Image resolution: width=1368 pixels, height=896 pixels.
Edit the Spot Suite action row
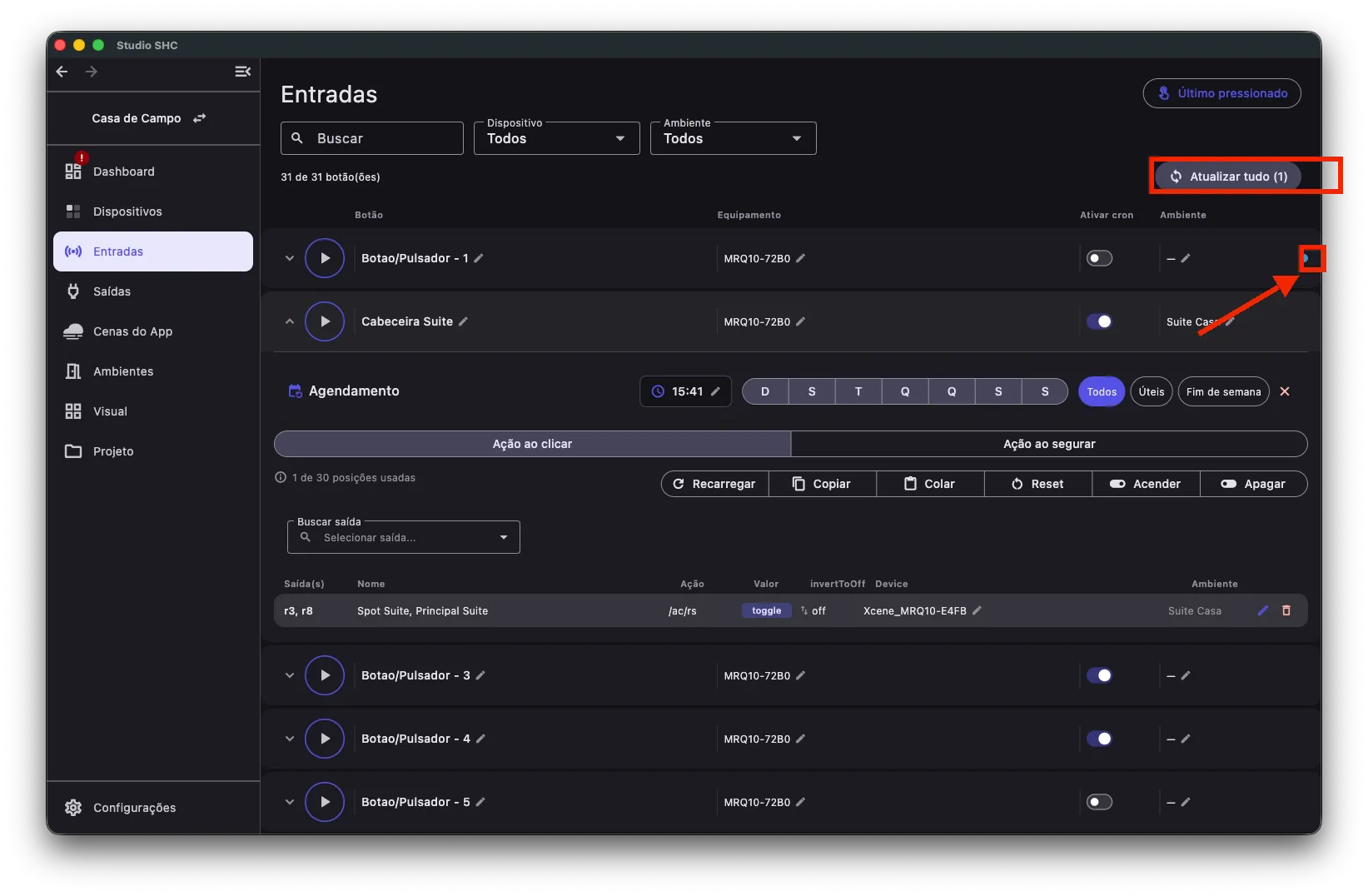coord(1263,610)
